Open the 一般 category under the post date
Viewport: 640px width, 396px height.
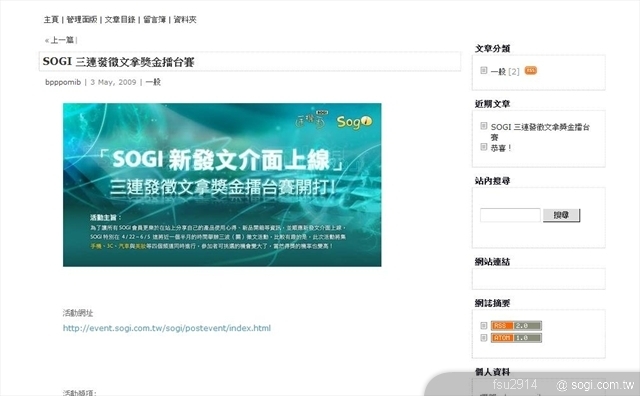tap(153, 82)
